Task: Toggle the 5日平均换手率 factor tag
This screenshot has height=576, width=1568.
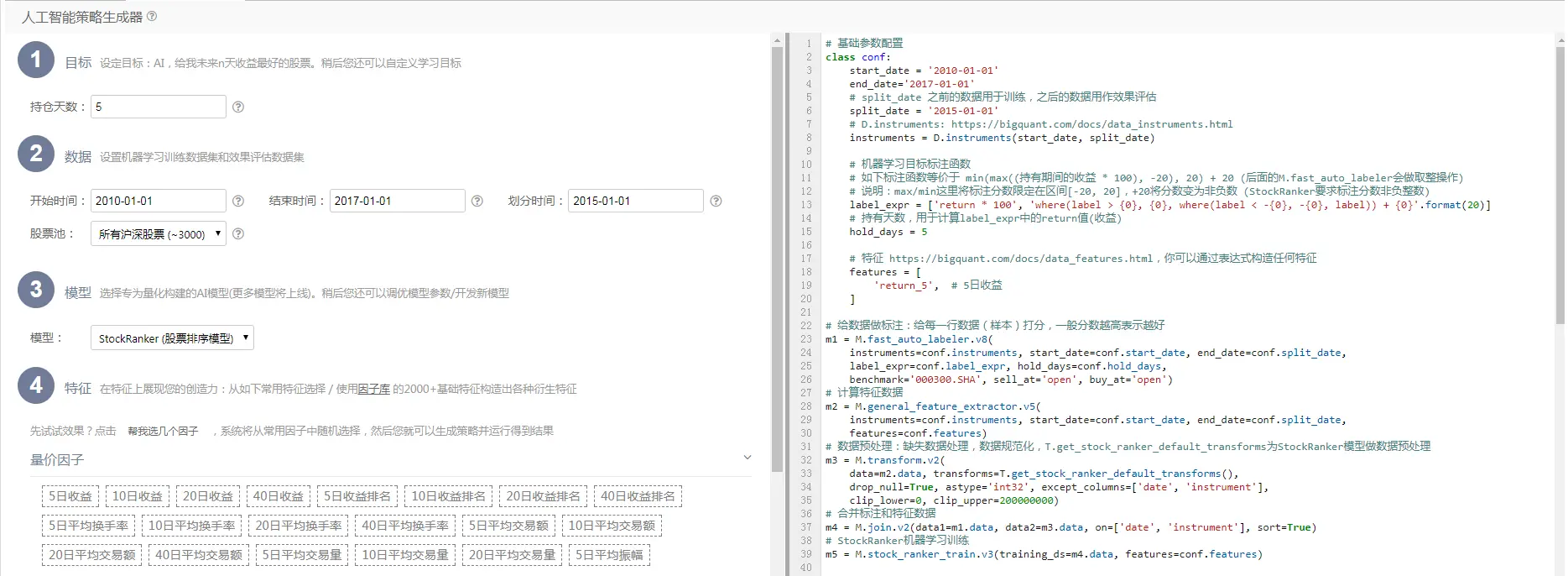Action: pyautogui.click(x=88, y=526)
